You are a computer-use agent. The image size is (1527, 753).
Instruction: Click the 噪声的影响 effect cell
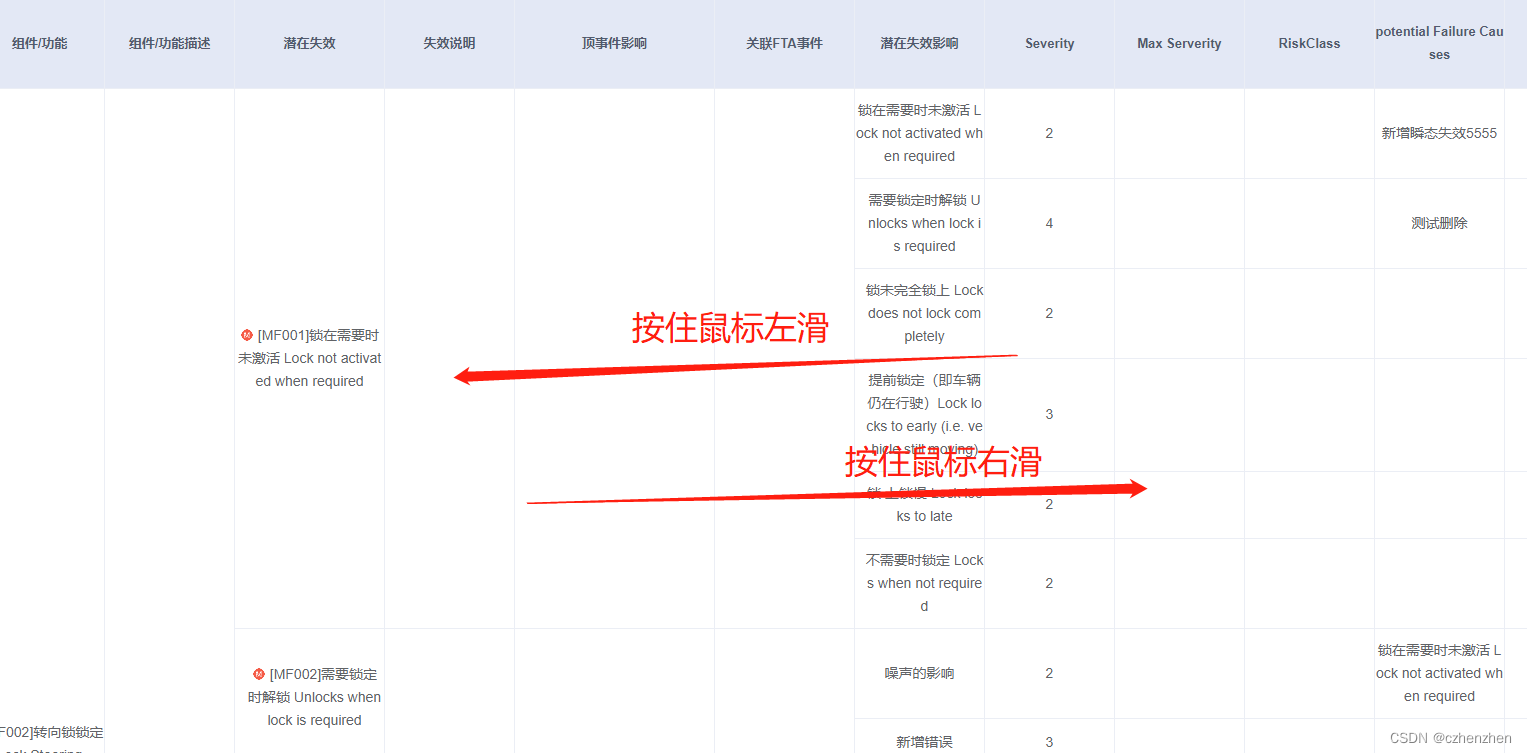920,673
